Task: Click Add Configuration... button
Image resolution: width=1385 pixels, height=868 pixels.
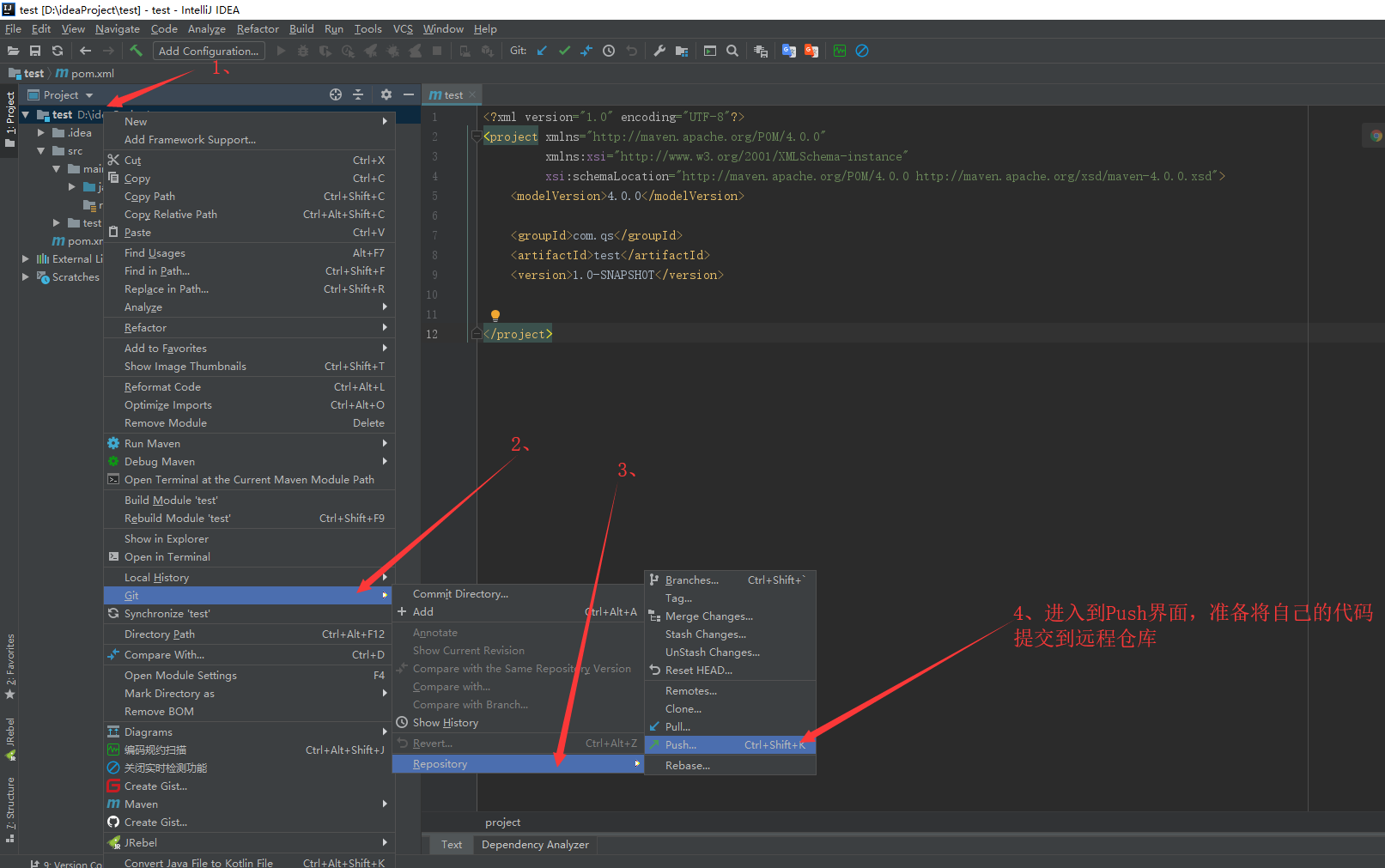Action: pos(209,51)
